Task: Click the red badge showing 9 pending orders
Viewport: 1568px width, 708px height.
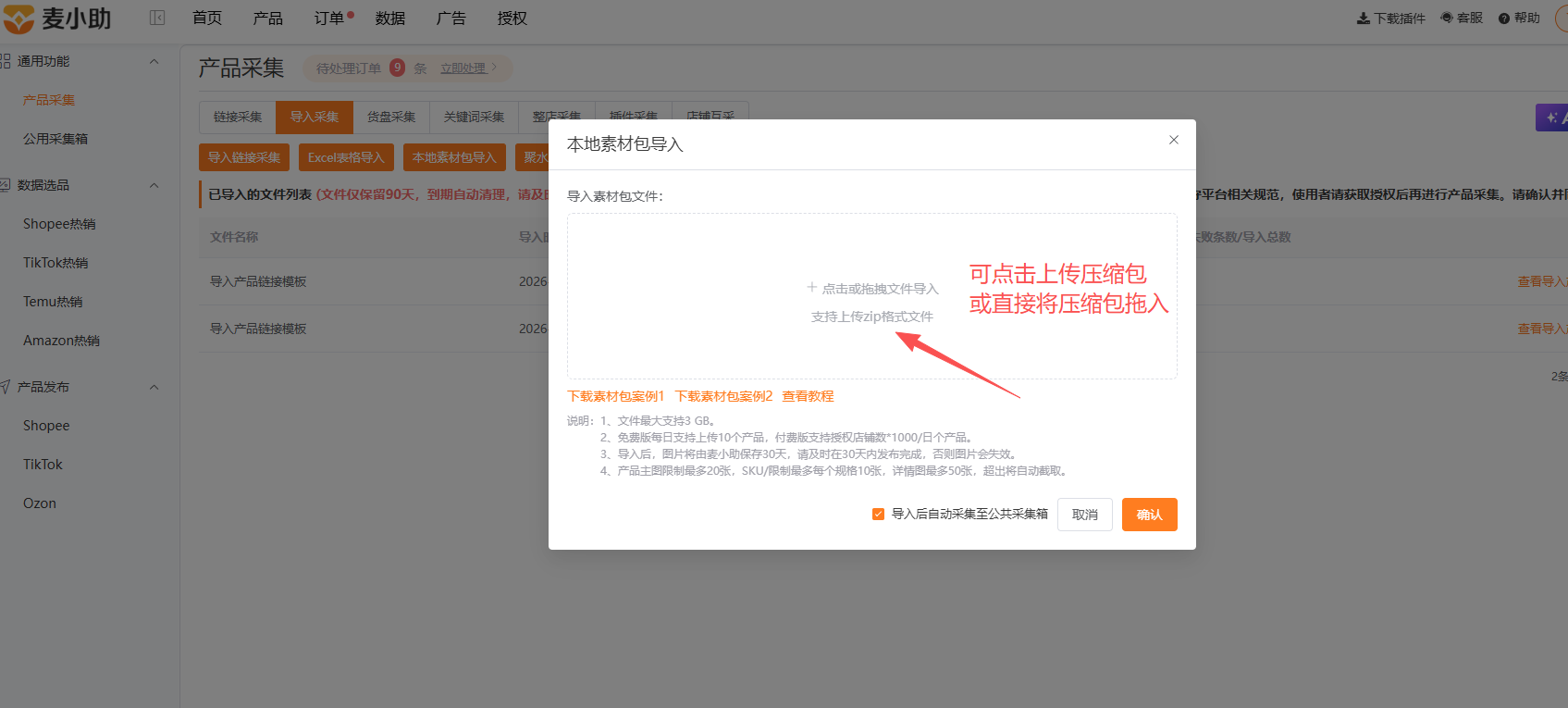Action: [x=397, y=67]
